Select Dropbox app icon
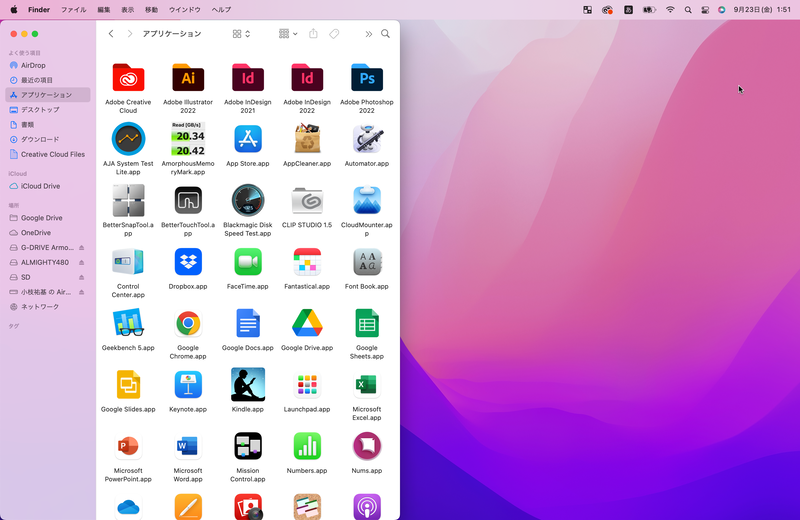800x520 pixels. 188,262
